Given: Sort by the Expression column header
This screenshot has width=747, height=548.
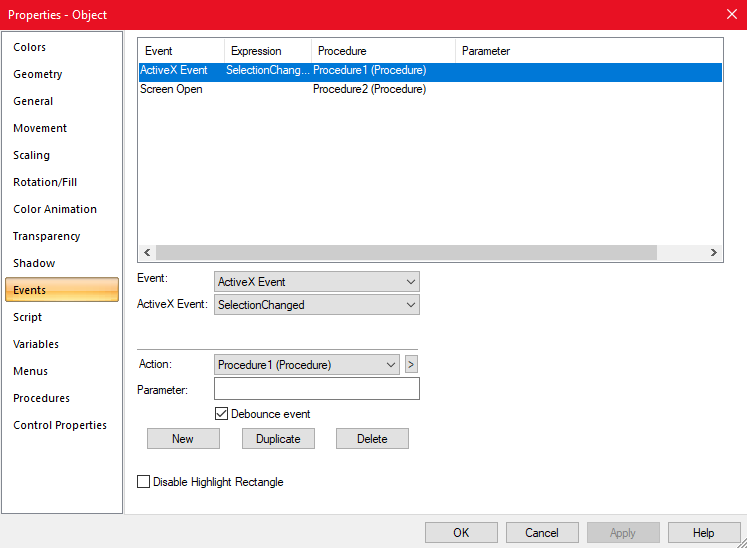Looking at the screenshot, I should point(268,51).
